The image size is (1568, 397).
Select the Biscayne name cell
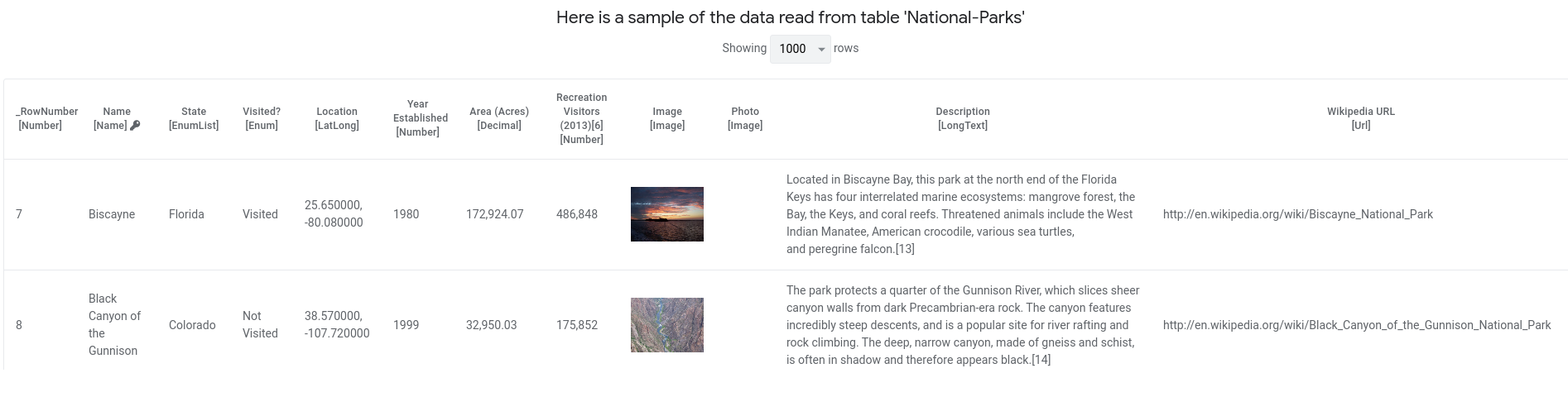(112, 214)
